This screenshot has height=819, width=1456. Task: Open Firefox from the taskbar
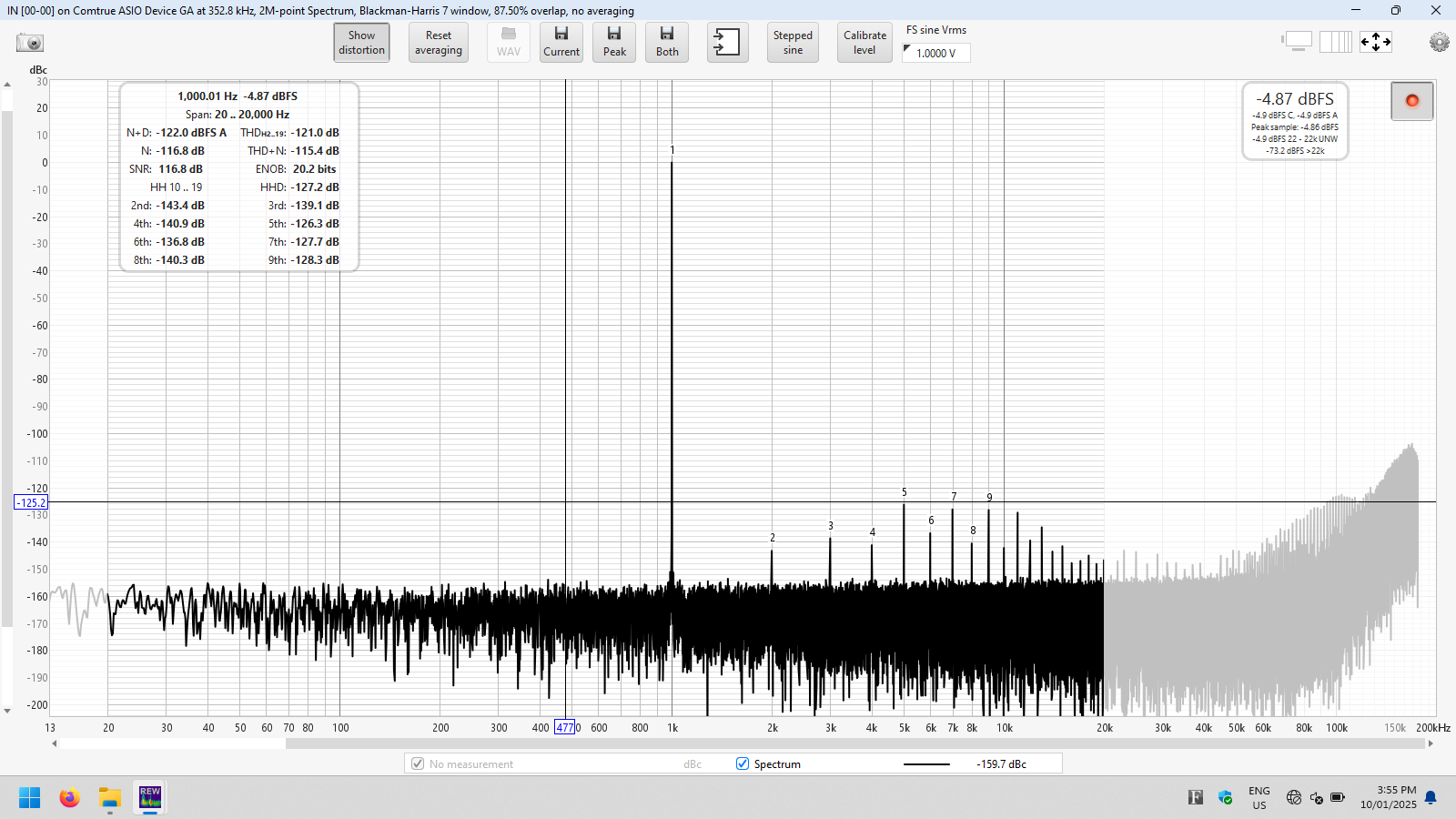70,798
